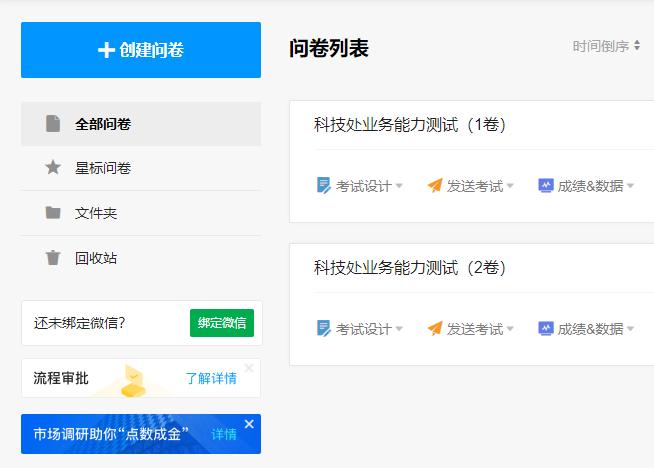Select 回收站 menu item text
654x468 pixels.
(x=96, y=258)
